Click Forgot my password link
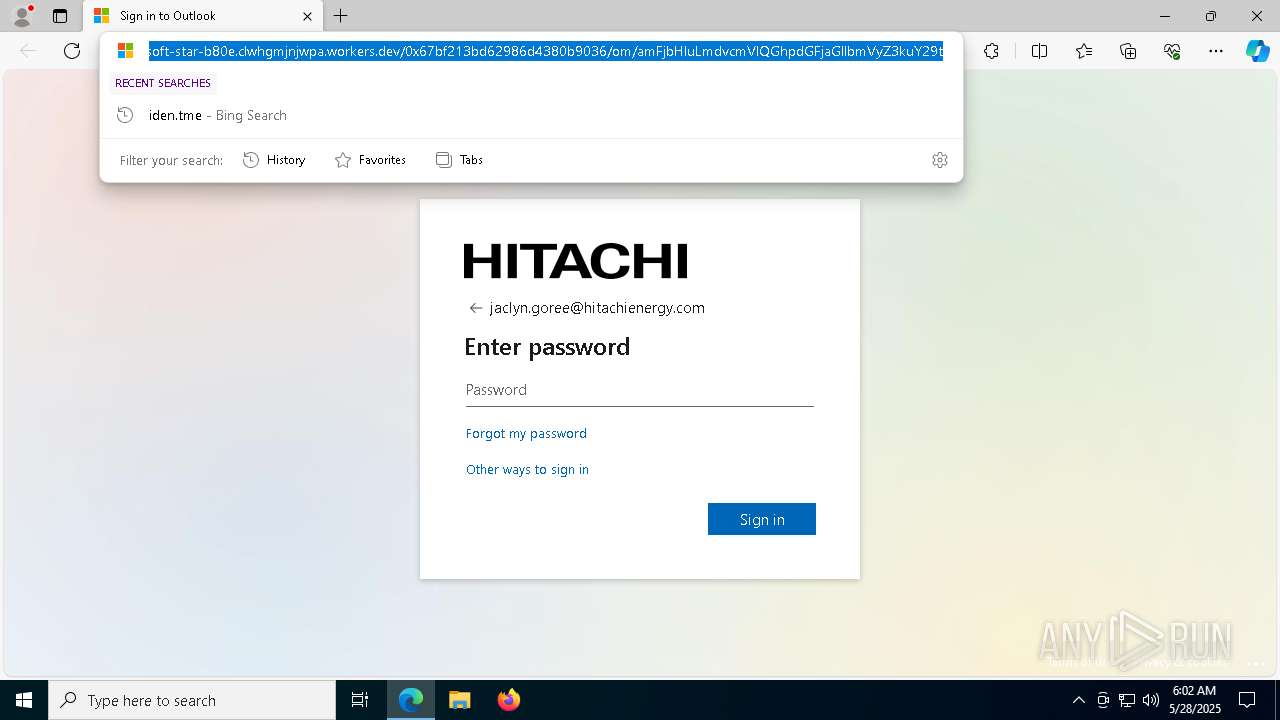Screen dimensions: 1280x720 point(526,433)
